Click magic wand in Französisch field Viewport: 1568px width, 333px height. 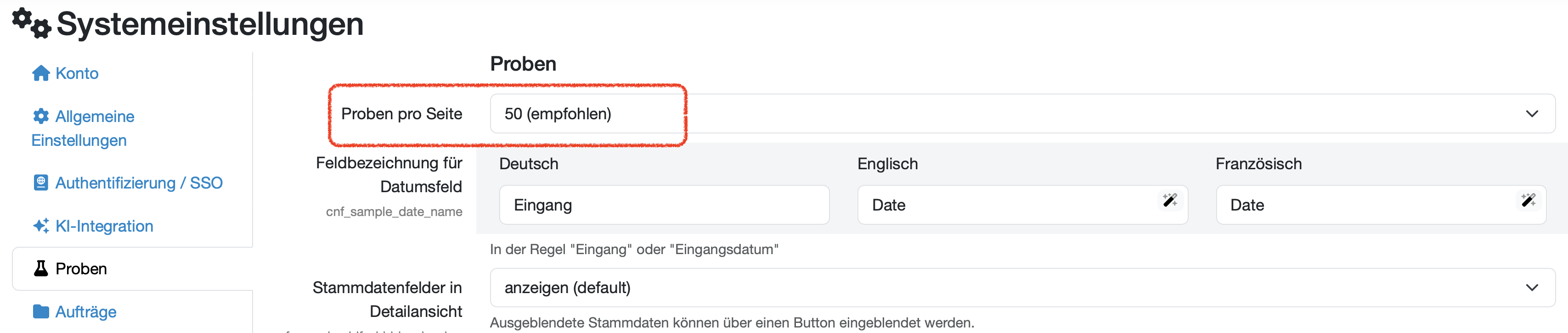[1528, 200]
